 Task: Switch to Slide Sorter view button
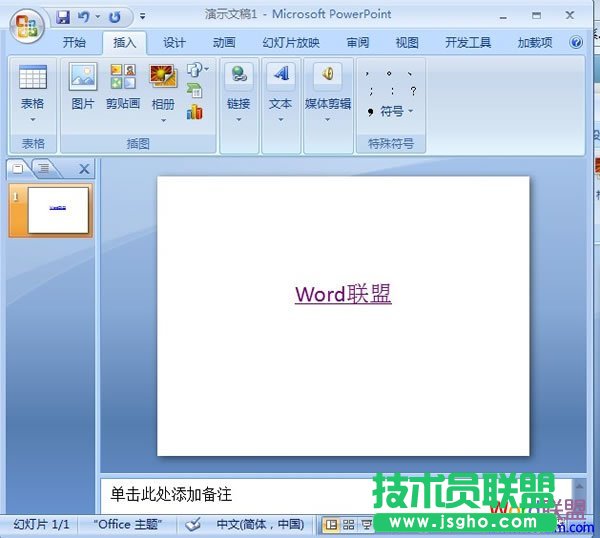[348, 525]
